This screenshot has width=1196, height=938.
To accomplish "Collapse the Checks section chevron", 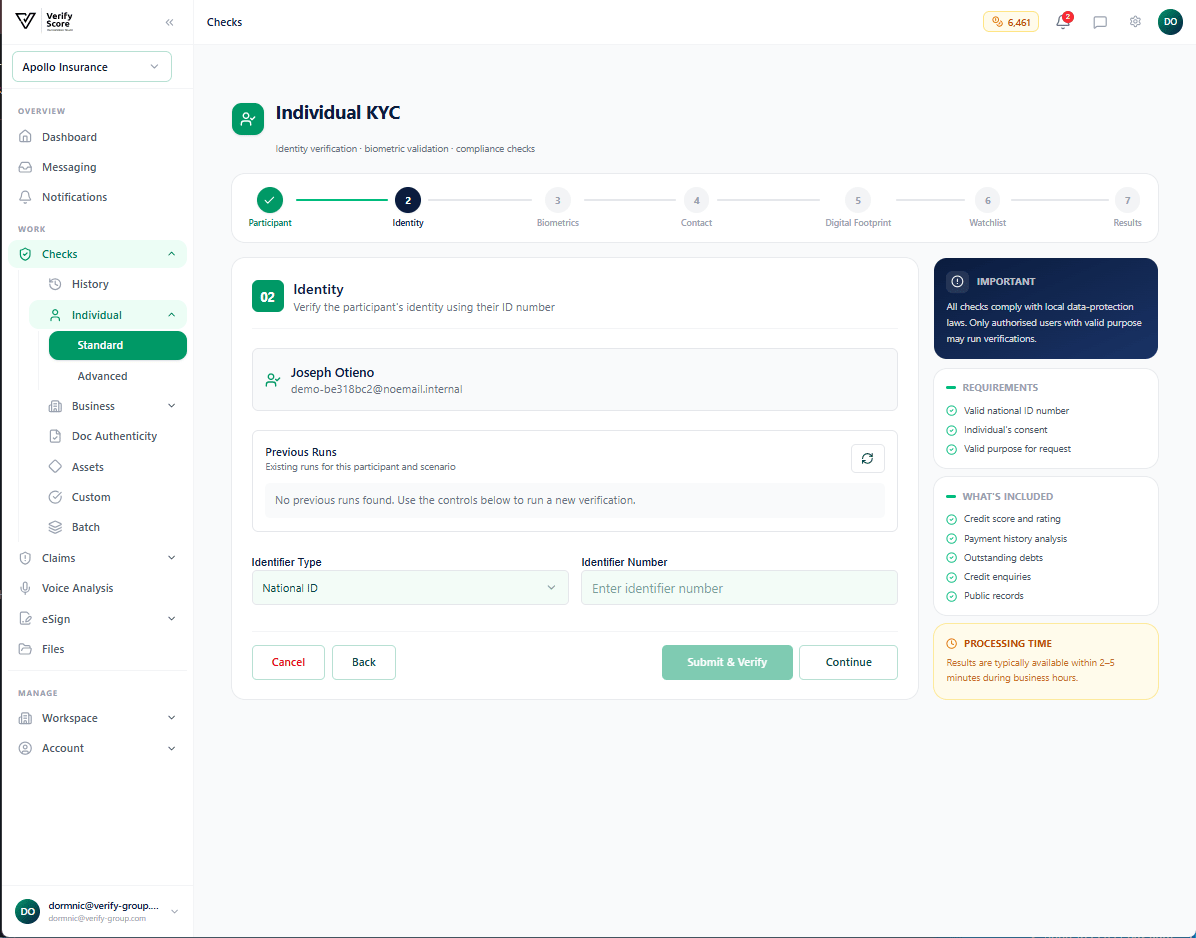I will (172, 254).
